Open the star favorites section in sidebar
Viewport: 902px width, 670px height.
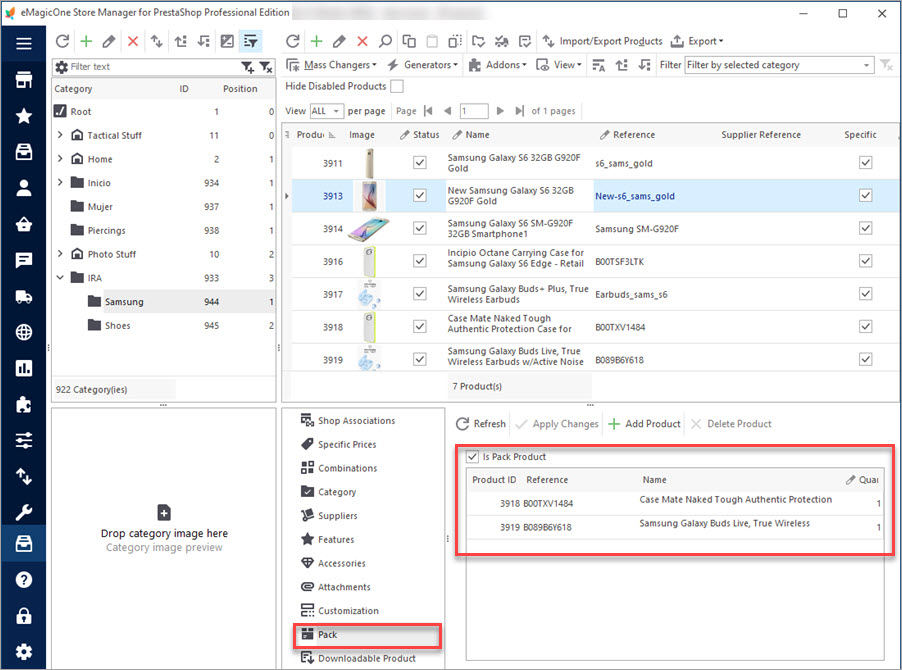coord(24,116)
